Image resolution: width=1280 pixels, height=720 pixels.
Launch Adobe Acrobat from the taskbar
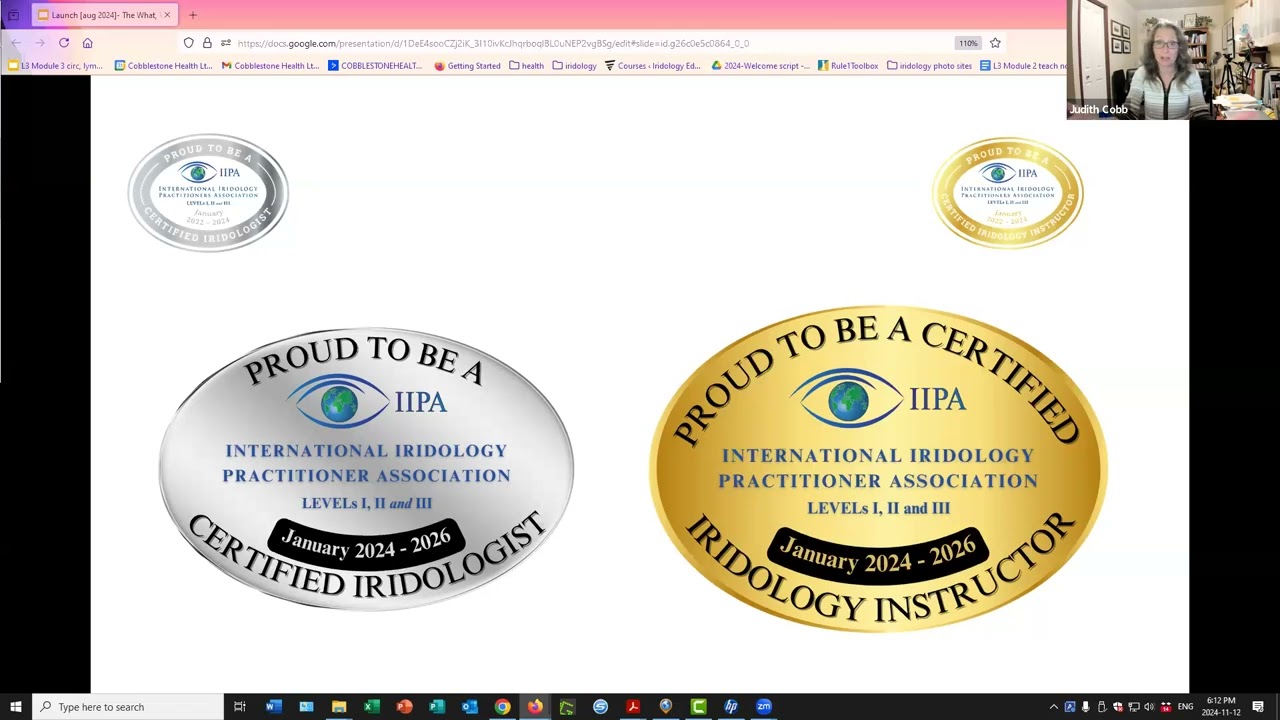pyautogui.click(x=633, y=707)
